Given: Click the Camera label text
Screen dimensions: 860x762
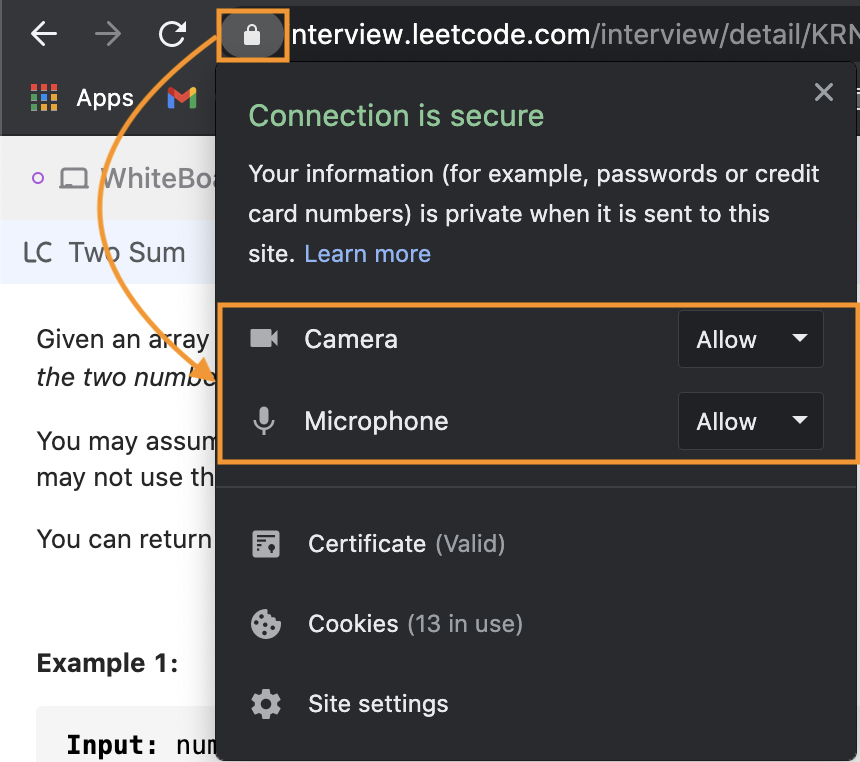Looking at the screenshot, I should point(351,339).
